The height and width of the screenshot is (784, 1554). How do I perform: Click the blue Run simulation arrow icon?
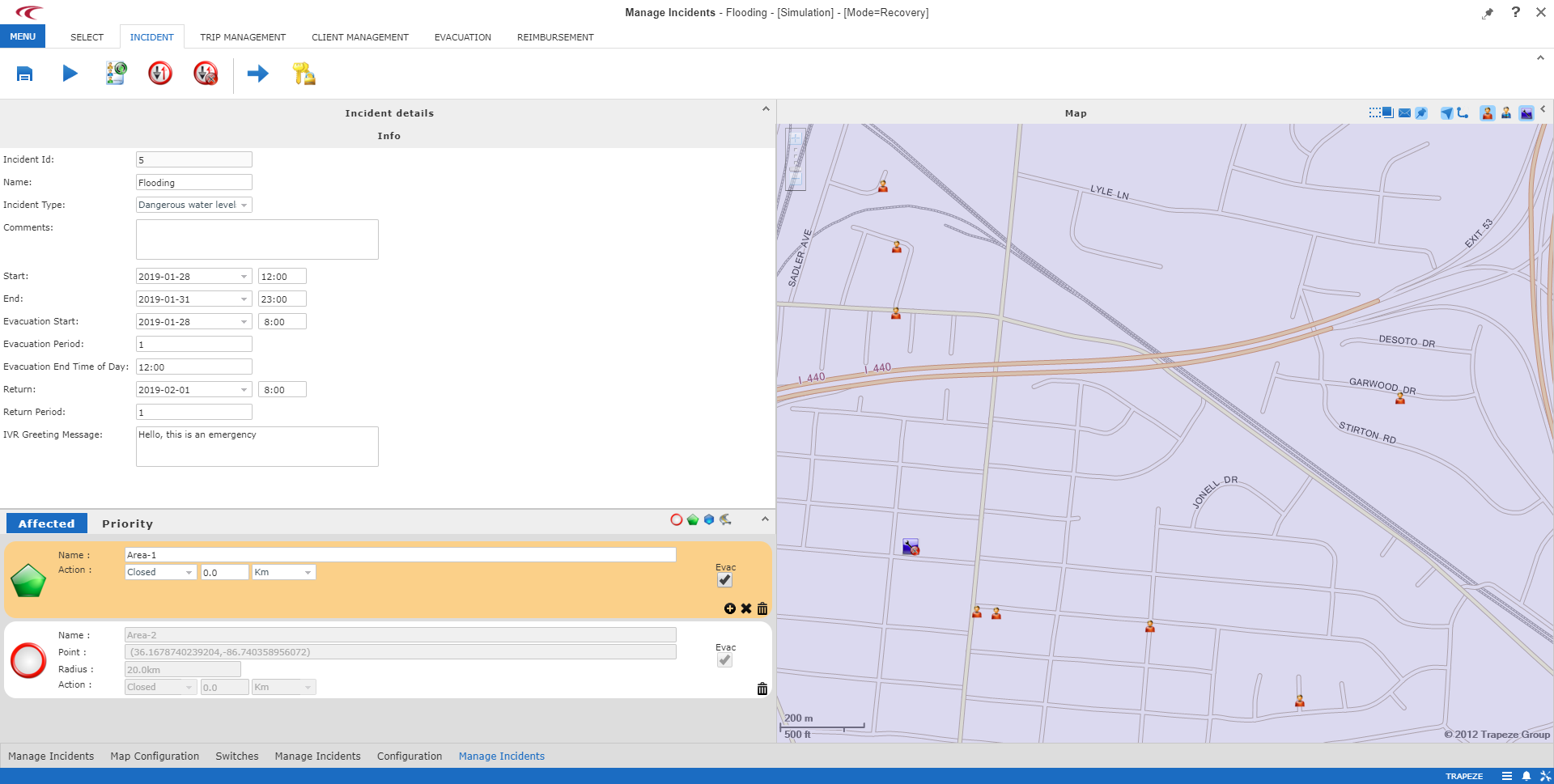[70, 74]
